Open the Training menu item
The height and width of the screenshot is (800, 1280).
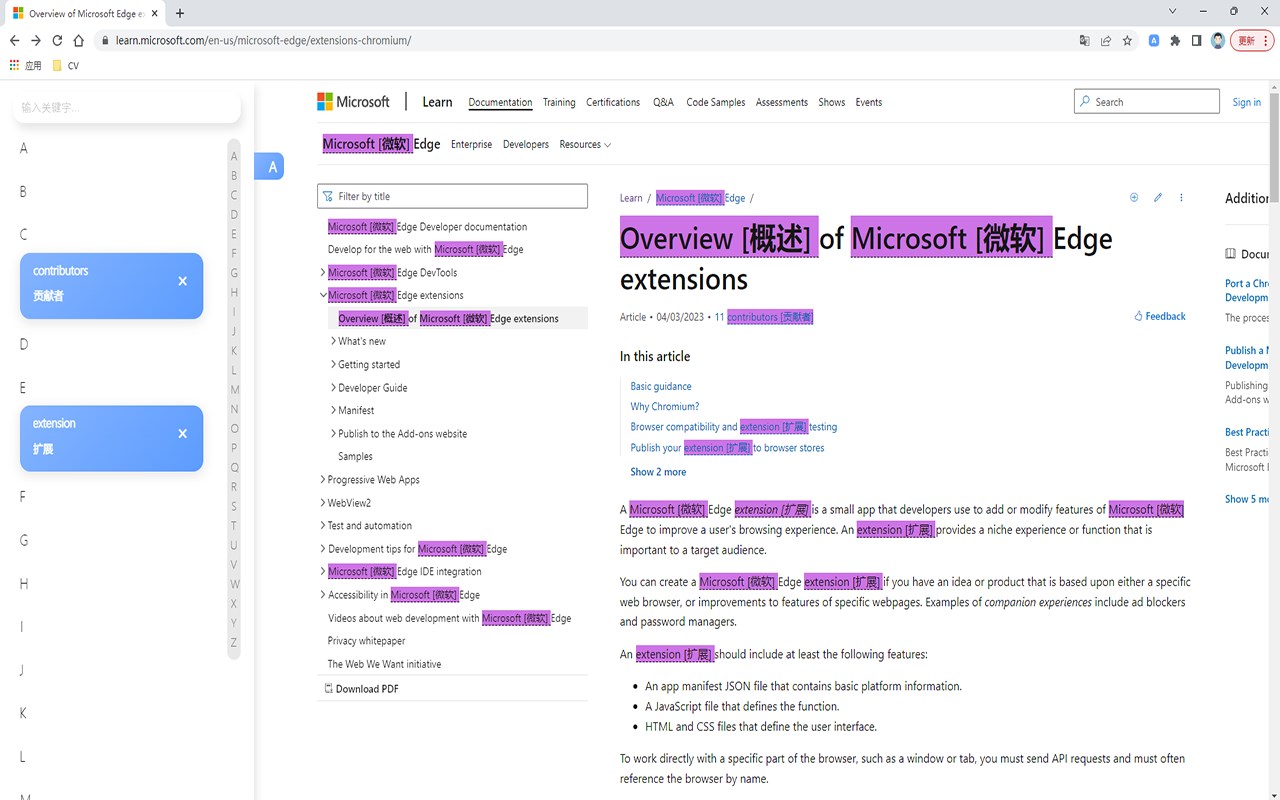[x=559, y=102]
